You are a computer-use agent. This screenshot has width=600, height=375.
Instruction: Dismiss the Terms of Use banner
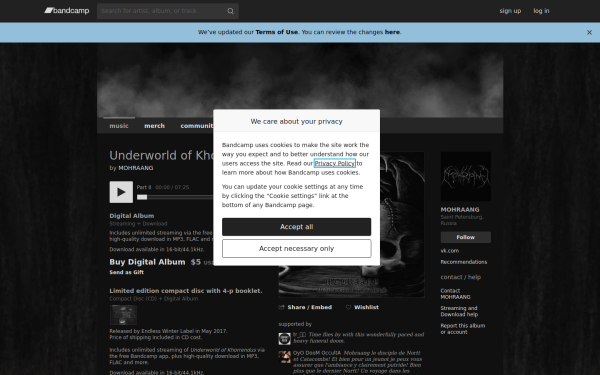[x=589, y=33]
